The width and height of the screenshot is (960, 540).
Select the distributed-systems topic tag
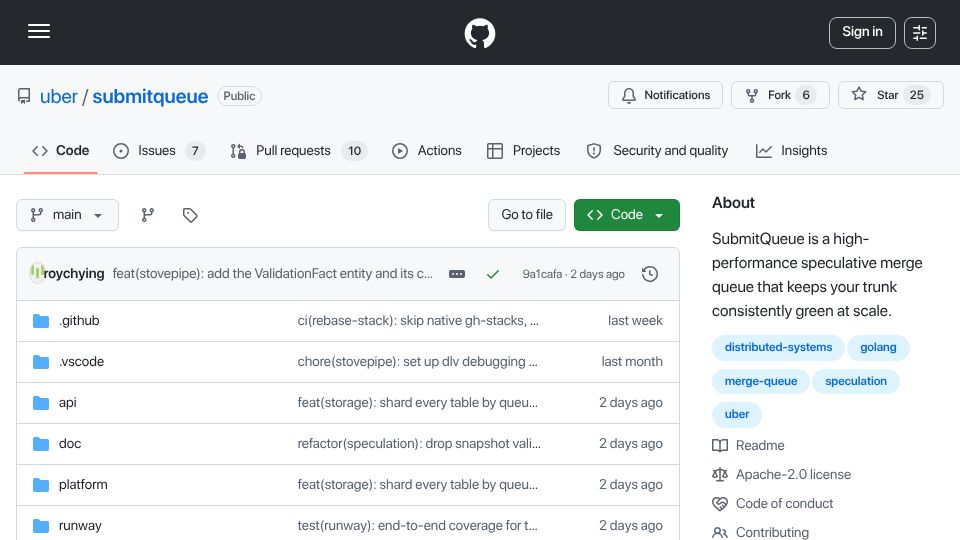click(778, 348)
